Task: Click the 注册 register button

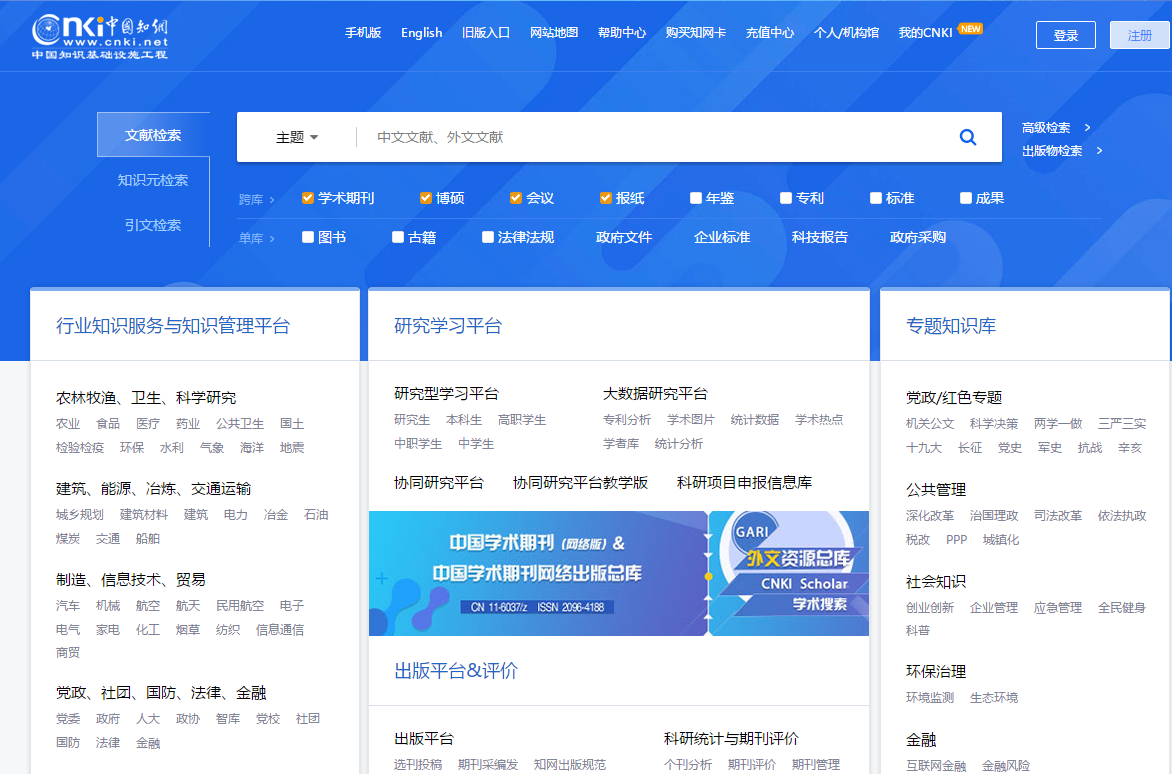Action: click(x=1140, y=35)
